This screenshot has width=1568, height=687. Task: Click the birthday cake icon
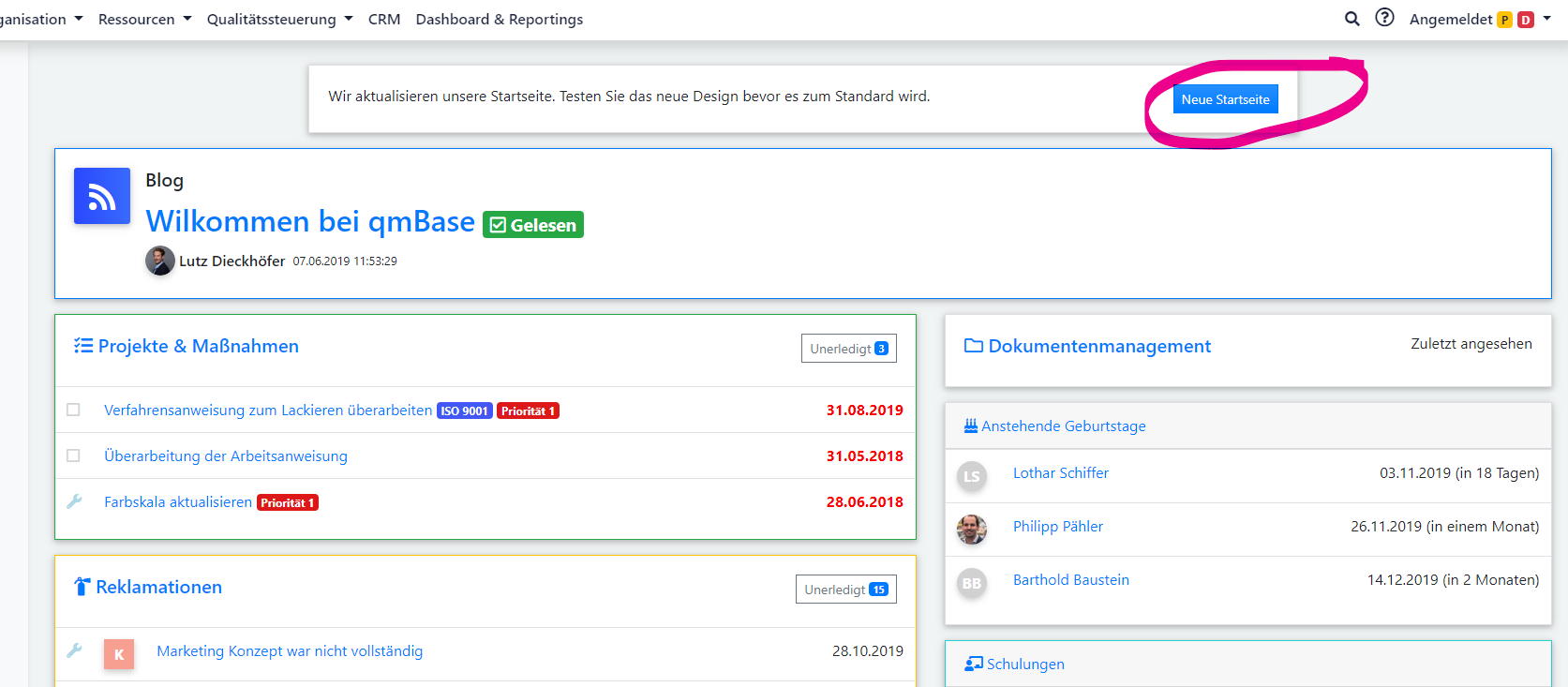[971, 426]
